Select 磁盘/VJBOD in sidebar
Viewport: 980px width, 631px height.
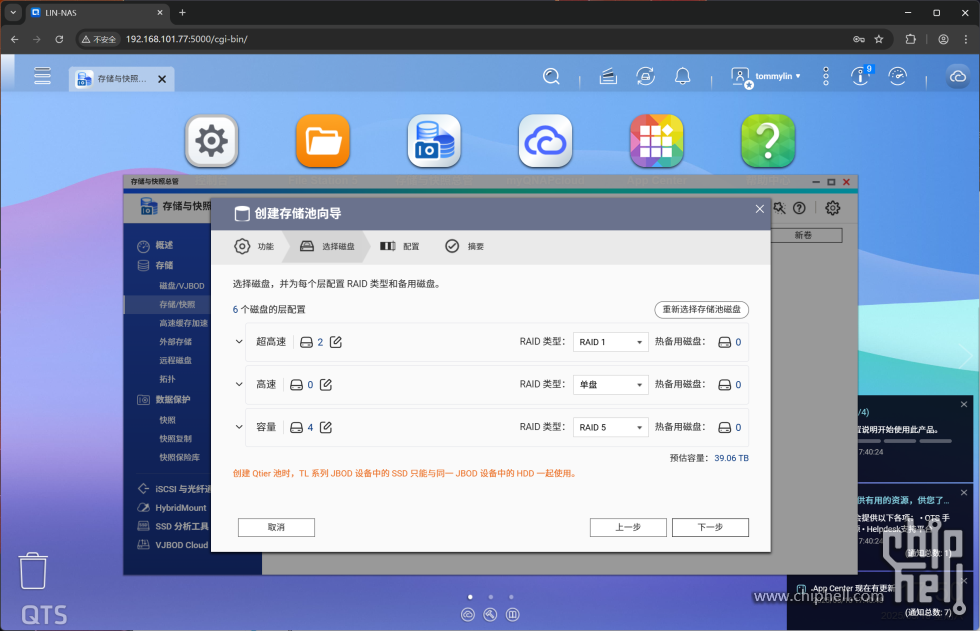[x=181, y=286]
